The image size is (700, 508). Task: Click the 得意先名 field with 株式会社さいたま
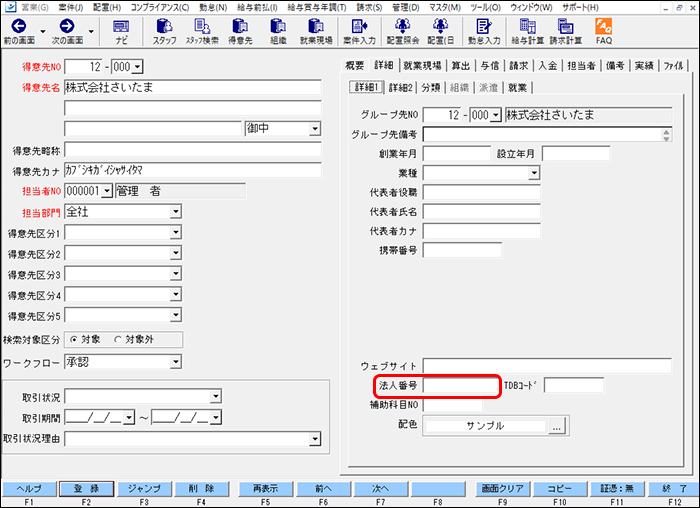point(193,87)
